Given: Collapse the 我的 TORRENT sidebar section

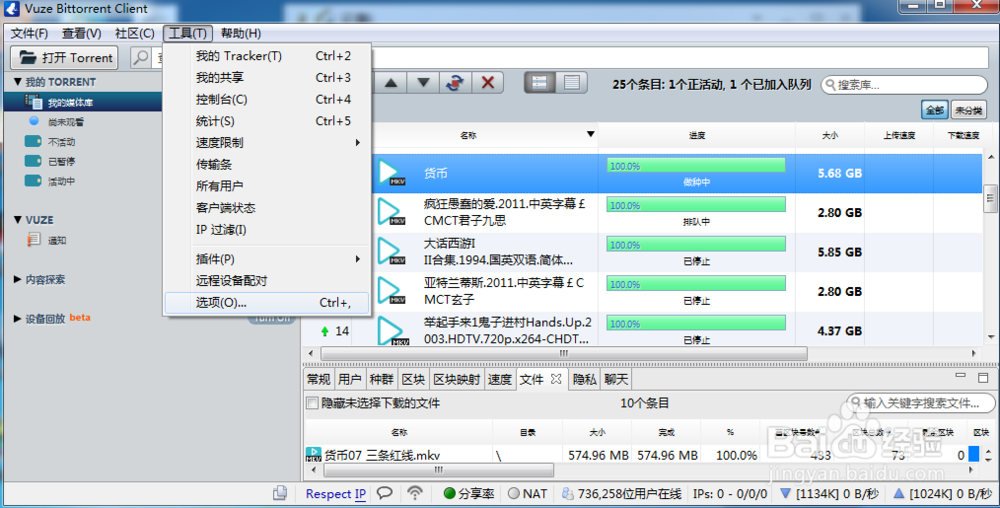Looking at the screenshot, I should (x=18, y=82).
